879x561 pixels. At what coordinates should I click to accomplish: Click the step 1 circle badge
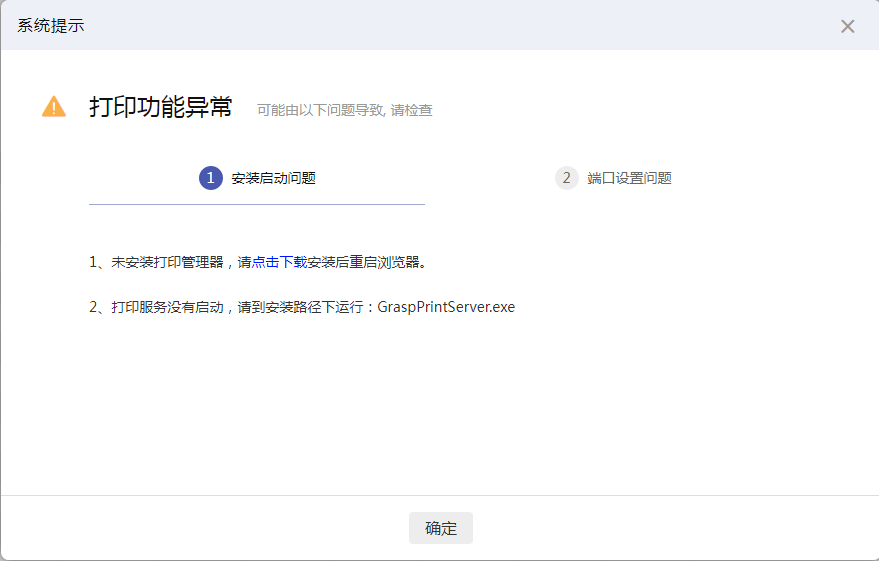(x=211, y=178)
